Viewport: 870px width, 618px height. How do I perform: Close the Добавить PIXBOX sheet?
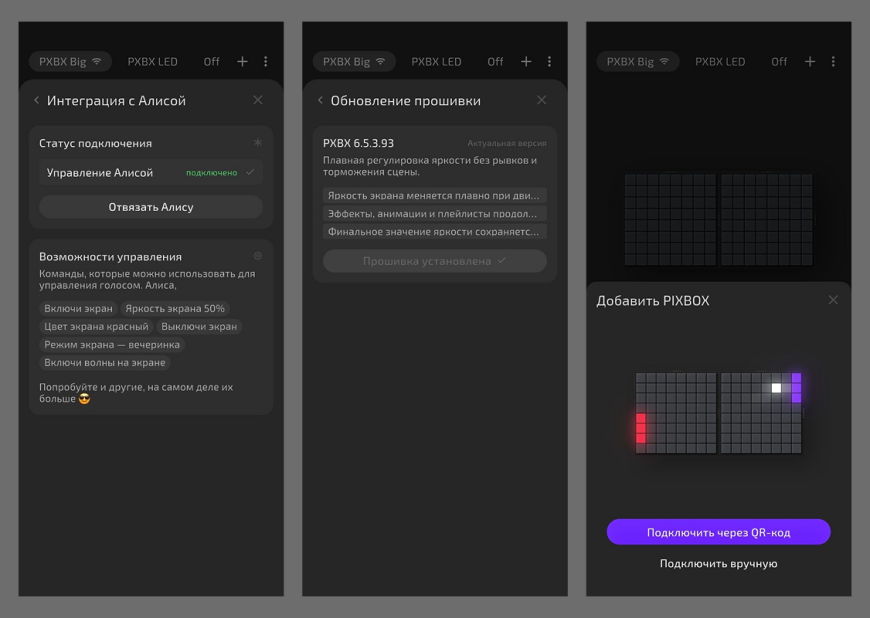tap(833, 300)
